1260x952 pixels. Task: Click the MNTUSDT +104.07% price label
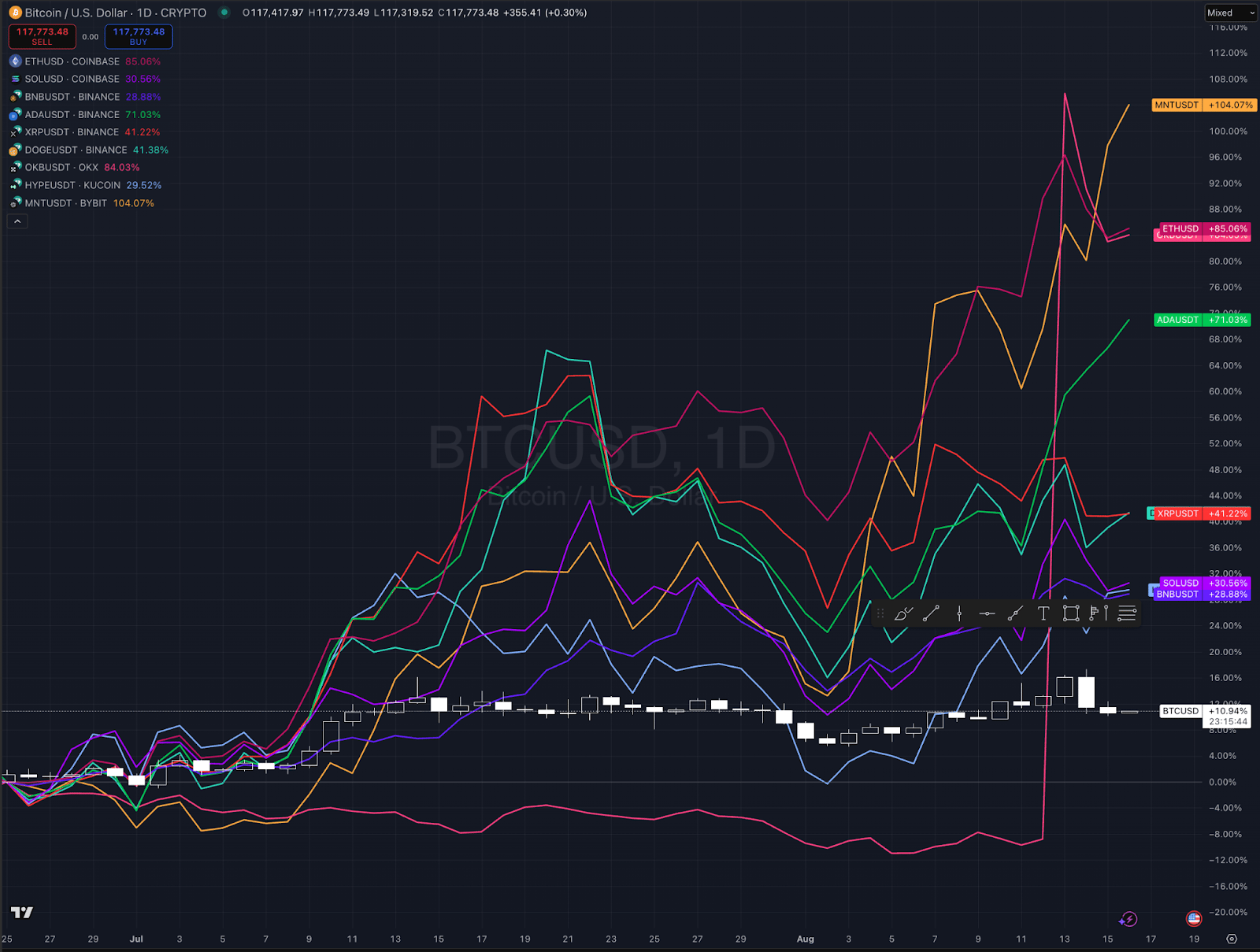1203,105
